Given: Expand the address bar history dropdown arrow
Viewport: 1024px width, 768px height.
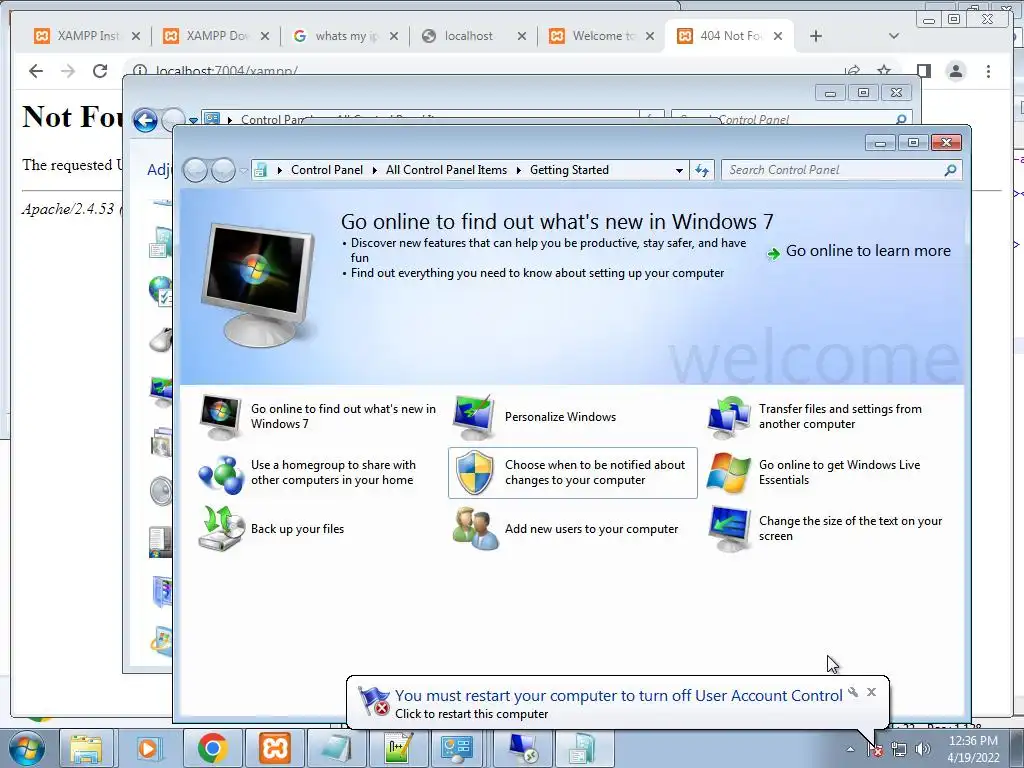Looking at the screenshot, I should (679, 170).
